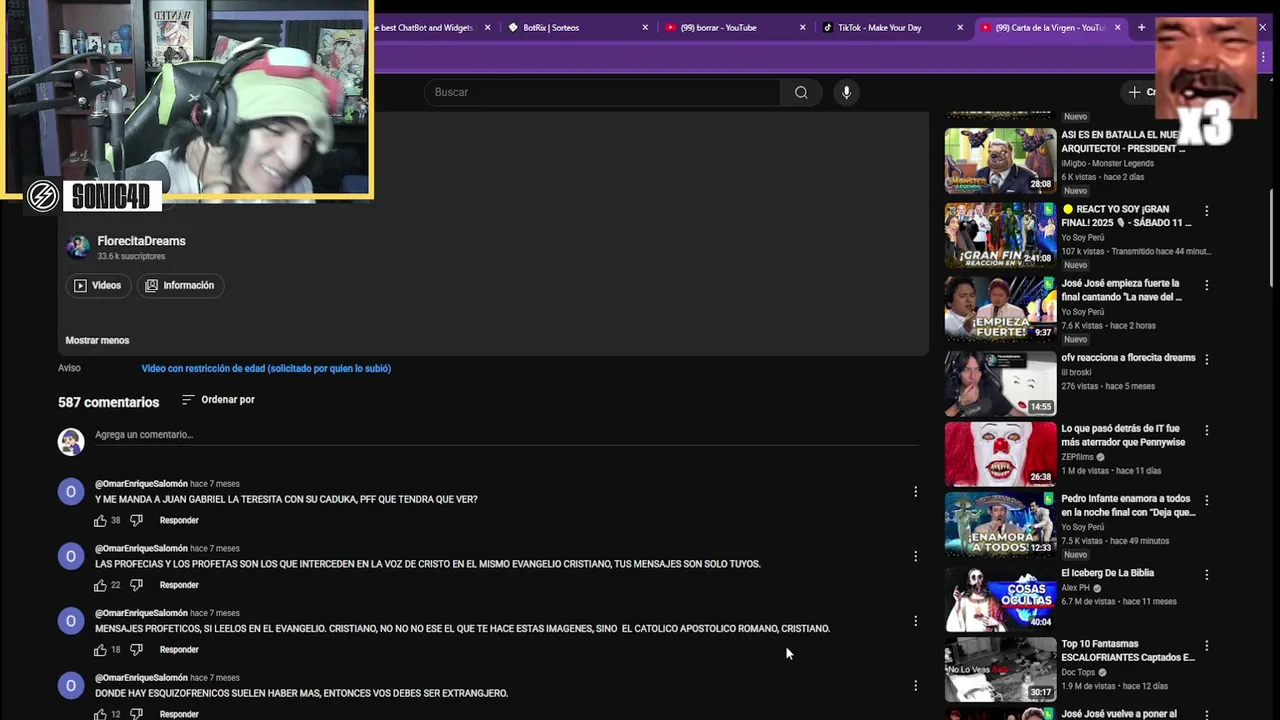This screenshot has width=1280, height=720.
Task: Click the search magnifier button
Action: [801, 92]
